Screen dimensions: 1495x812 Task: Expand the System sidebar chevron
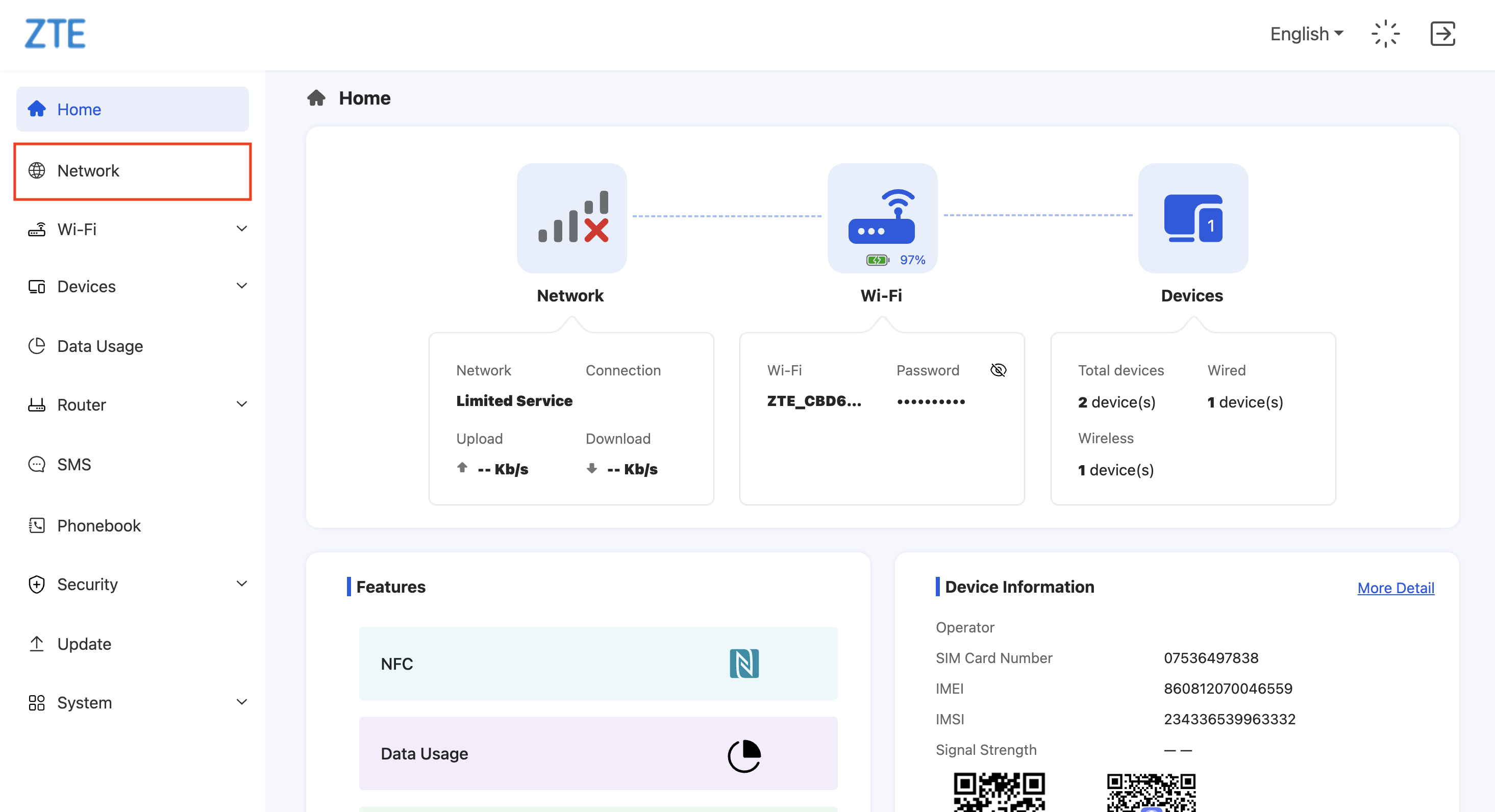(242, 702)
